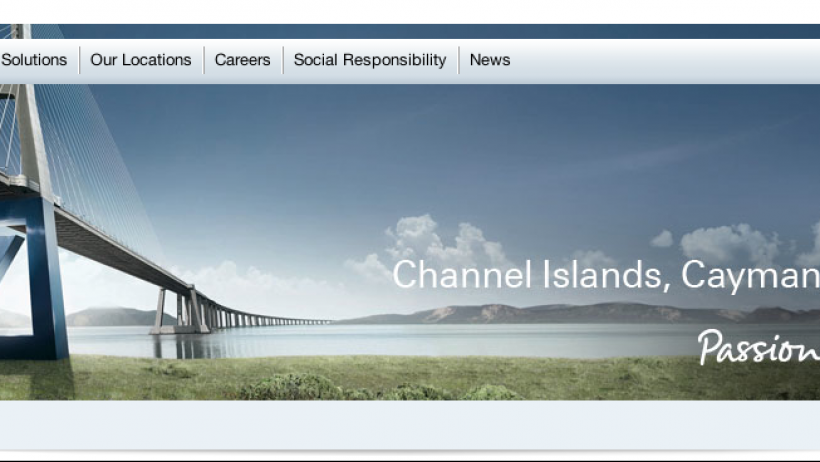Select Social Responsibility in navigation bar
The height and width of the screenshot is (462, 820).
pos(370,61)
